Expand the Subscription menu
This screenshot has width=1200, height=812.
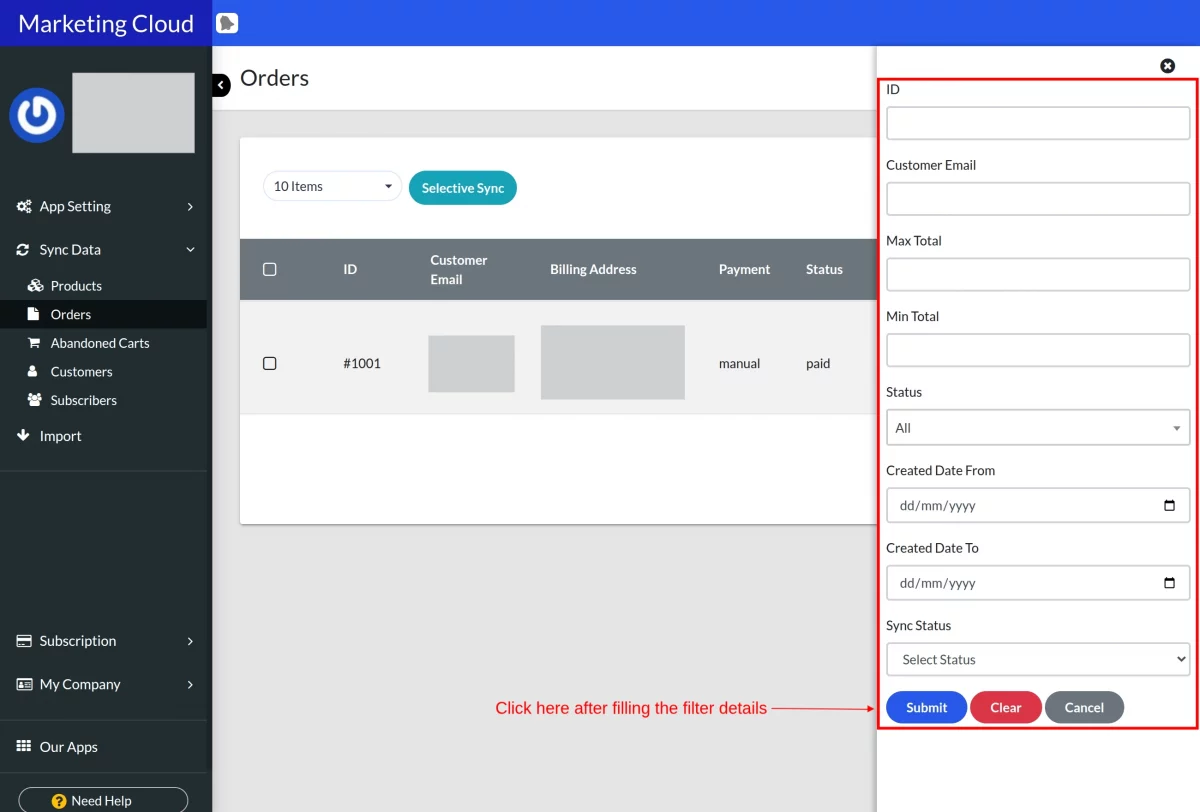click(105, 641)
